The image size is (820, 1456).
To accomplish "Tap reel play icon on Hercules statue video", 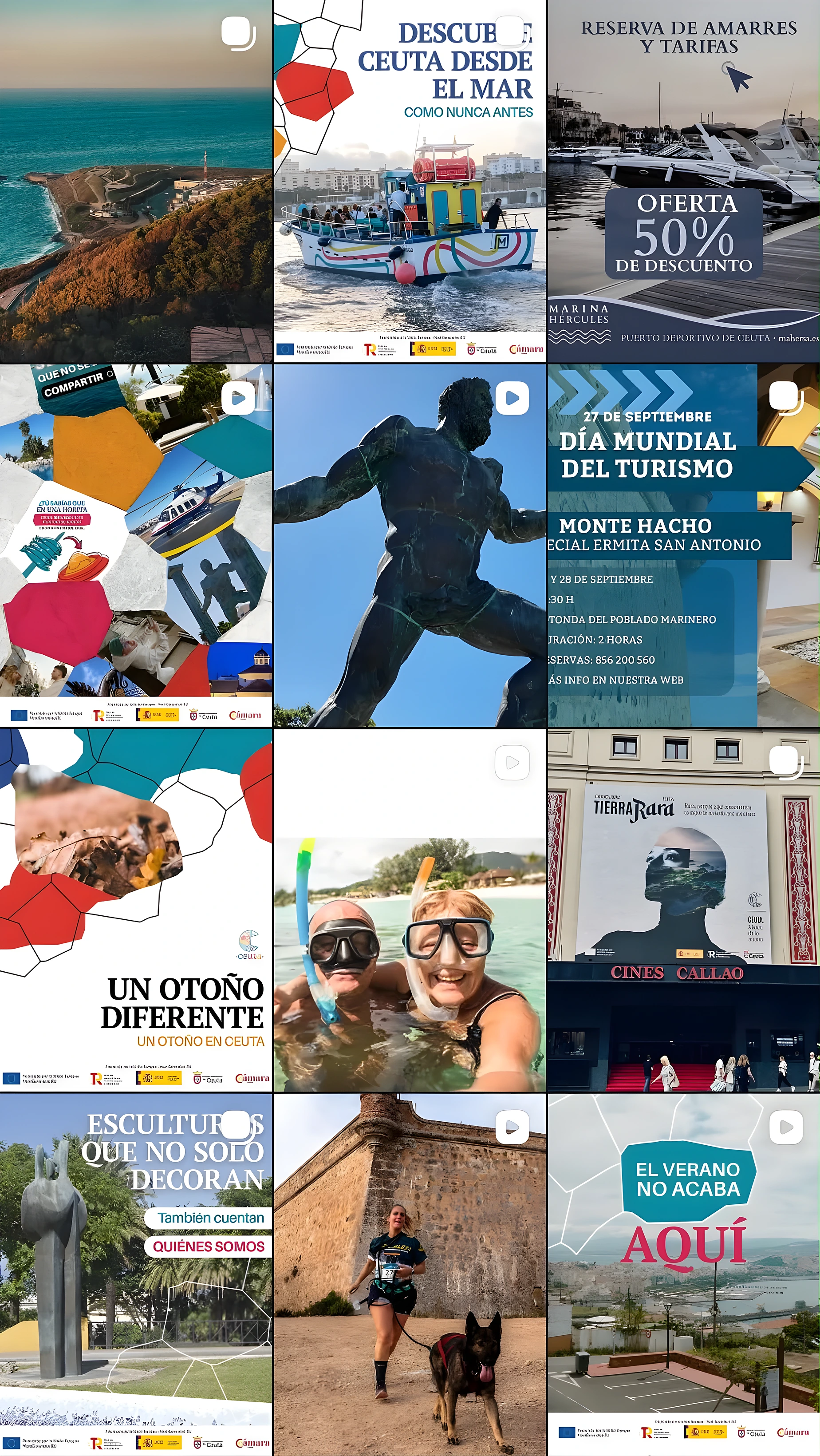I will click(x=512, y=398).
